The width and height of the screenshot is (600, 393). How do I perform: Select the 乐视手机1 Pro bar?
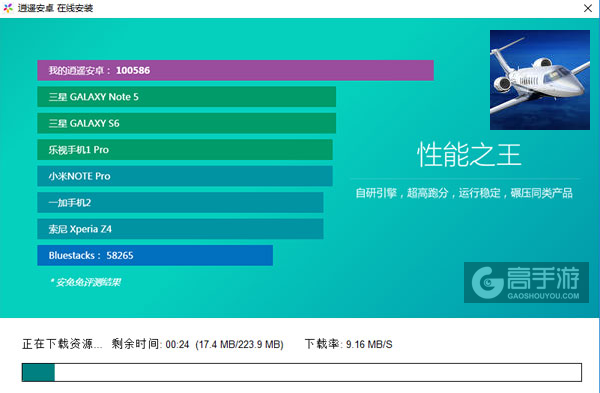pyautogui.click(x=185, y=150)
